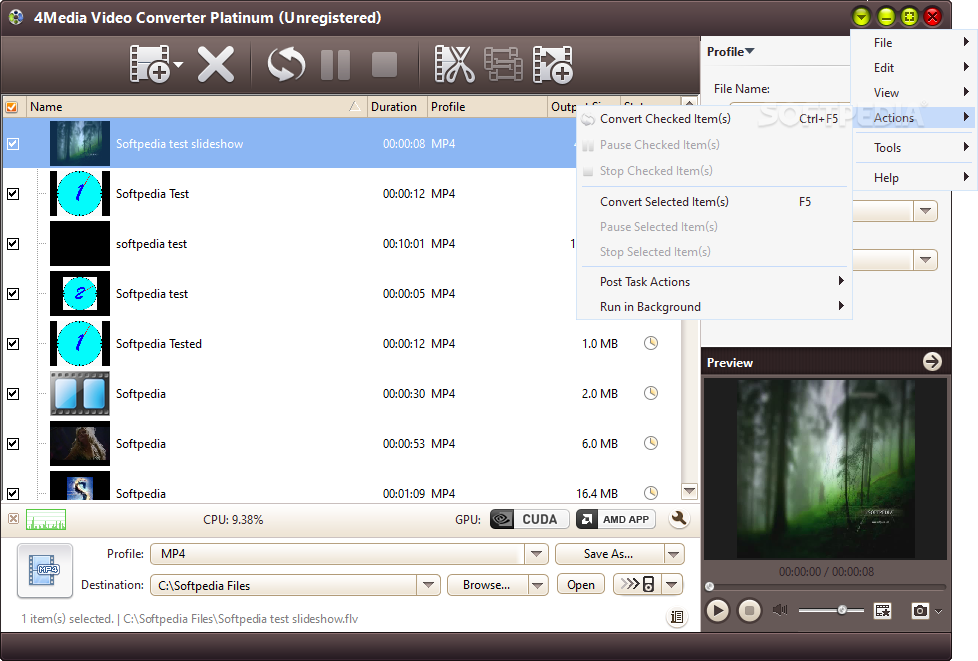The image size is (978, 661).
Task: Click the large MP4 profile icon
Action: 45,570
